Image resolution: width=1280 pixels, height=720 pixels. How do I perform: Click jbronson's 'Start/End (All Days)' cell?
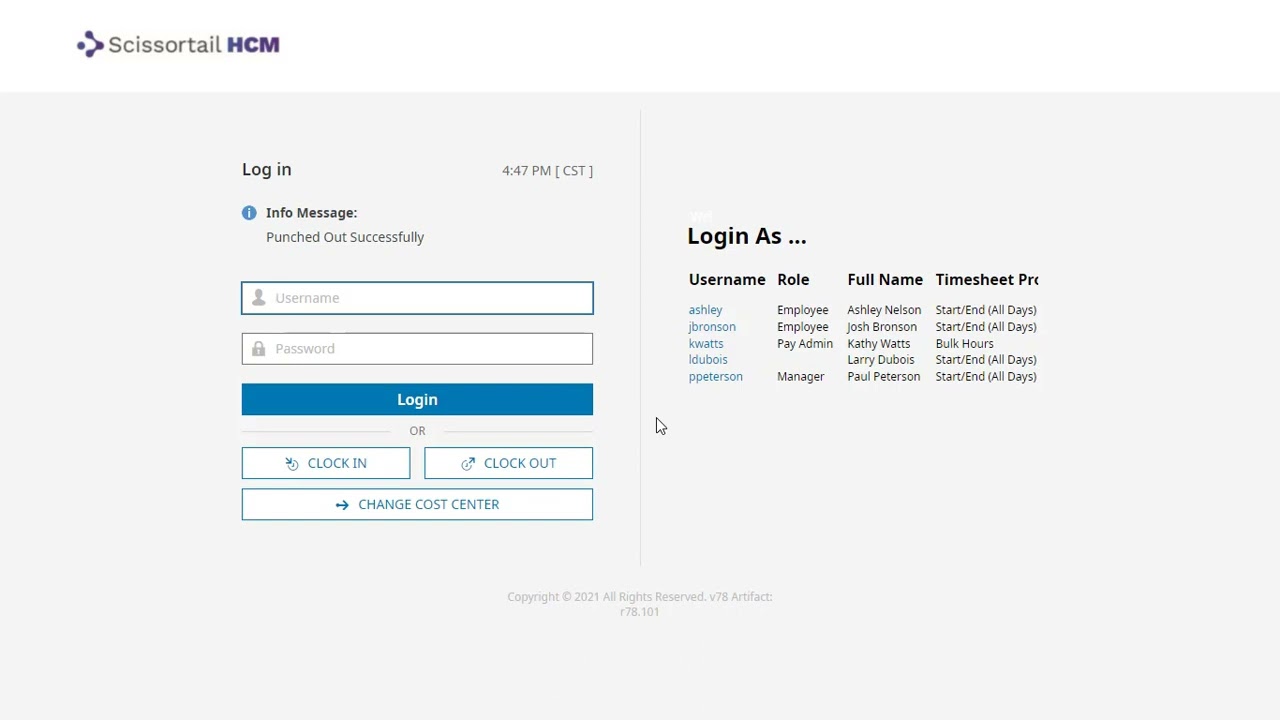(x=986, y=327)
